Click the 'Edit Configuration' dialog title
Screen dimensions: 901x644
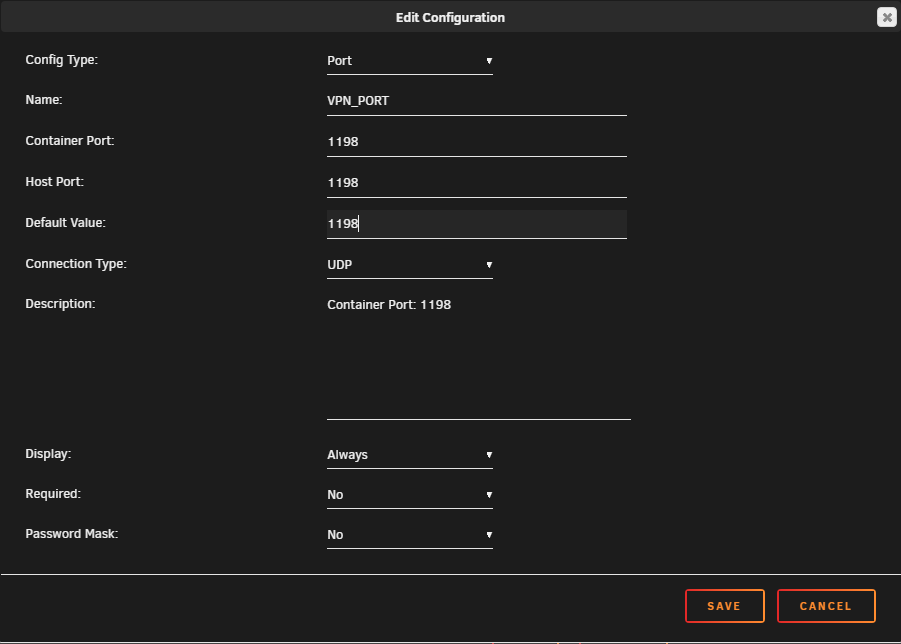[x=450, y=18]
